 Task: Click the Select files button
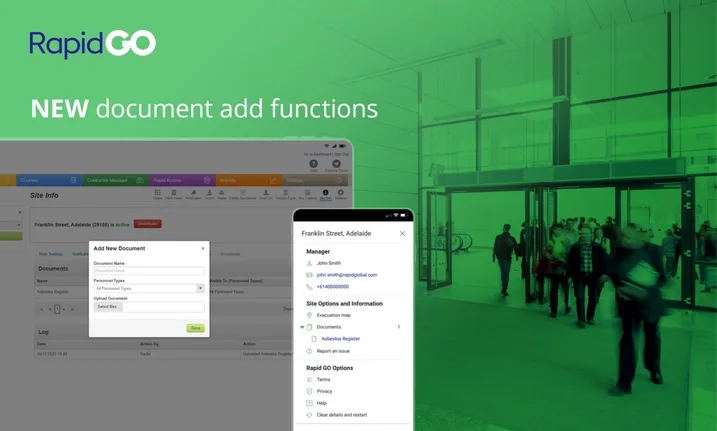[x=108, y=307]
